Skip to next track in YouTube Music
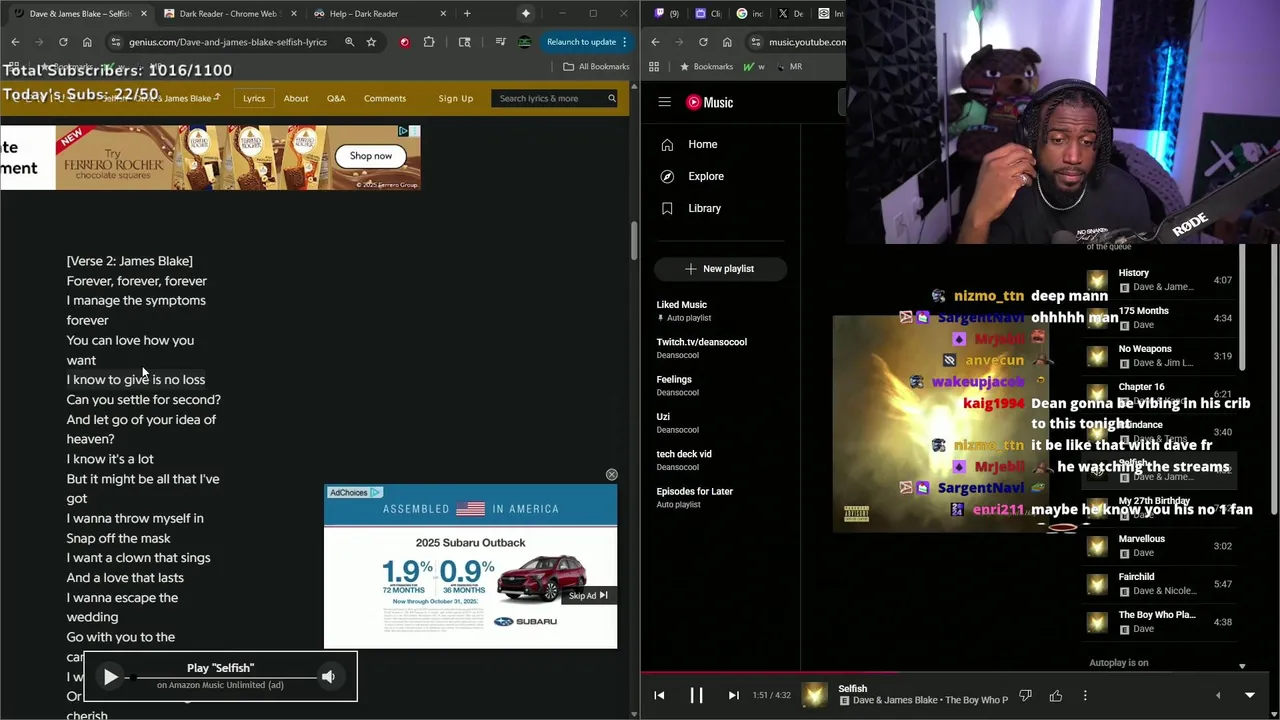 733,695
